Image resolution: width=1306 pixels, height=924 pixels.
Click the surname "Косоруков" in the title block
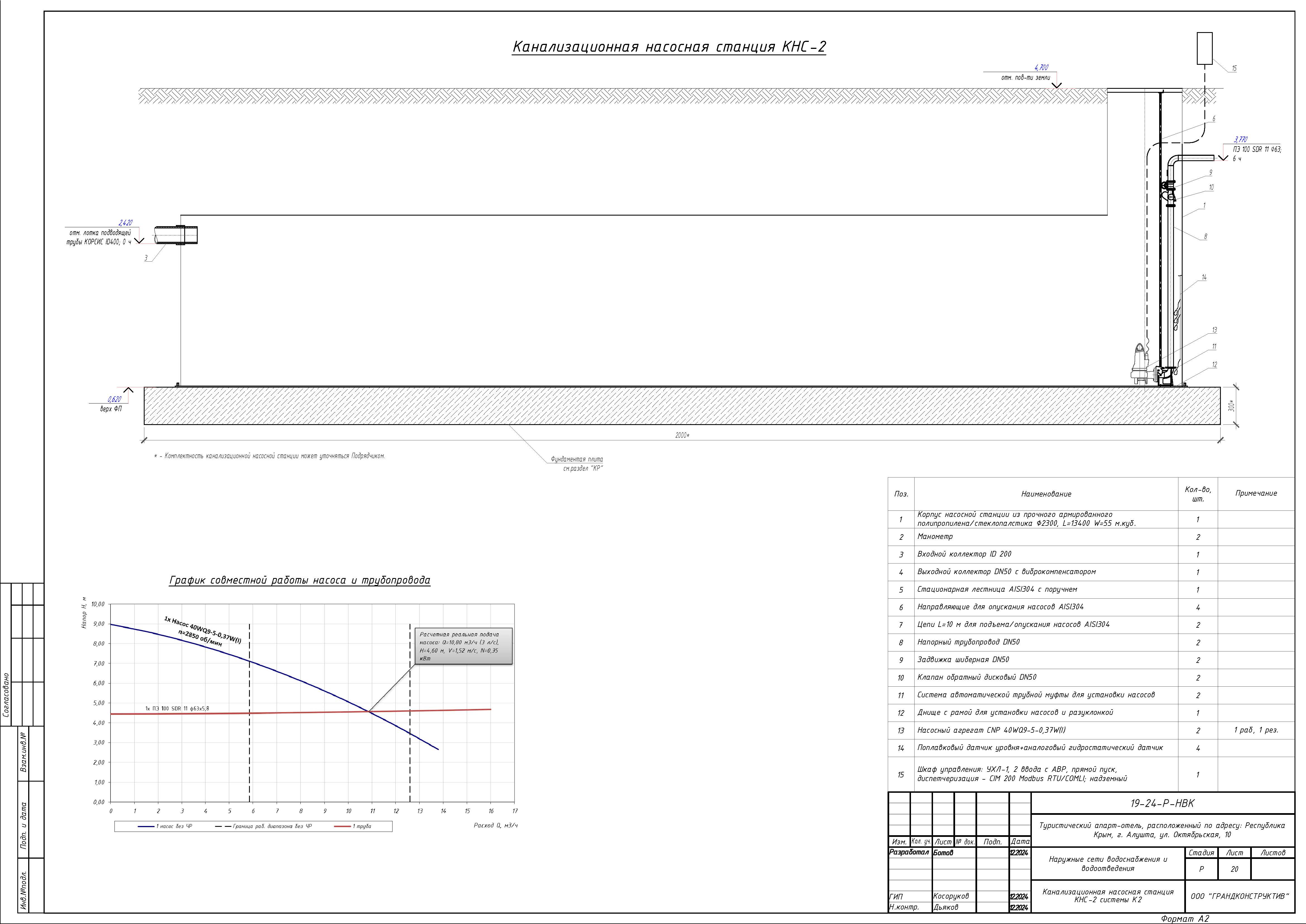pyautogui.click(x=951, y=896)
